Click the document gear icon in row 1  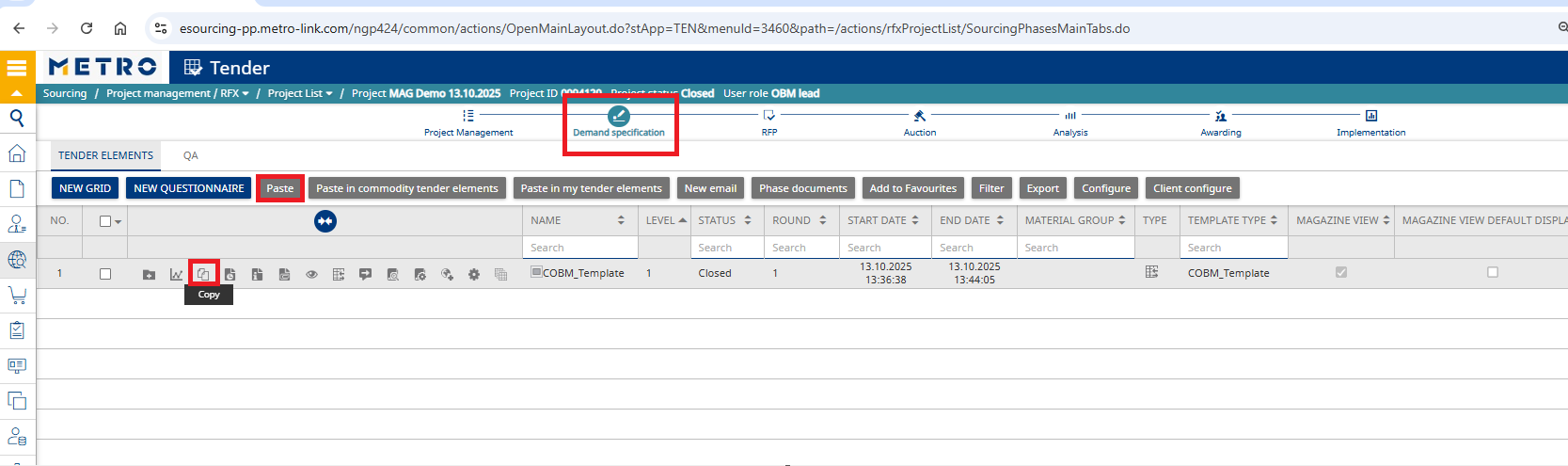tap(420, 275)
